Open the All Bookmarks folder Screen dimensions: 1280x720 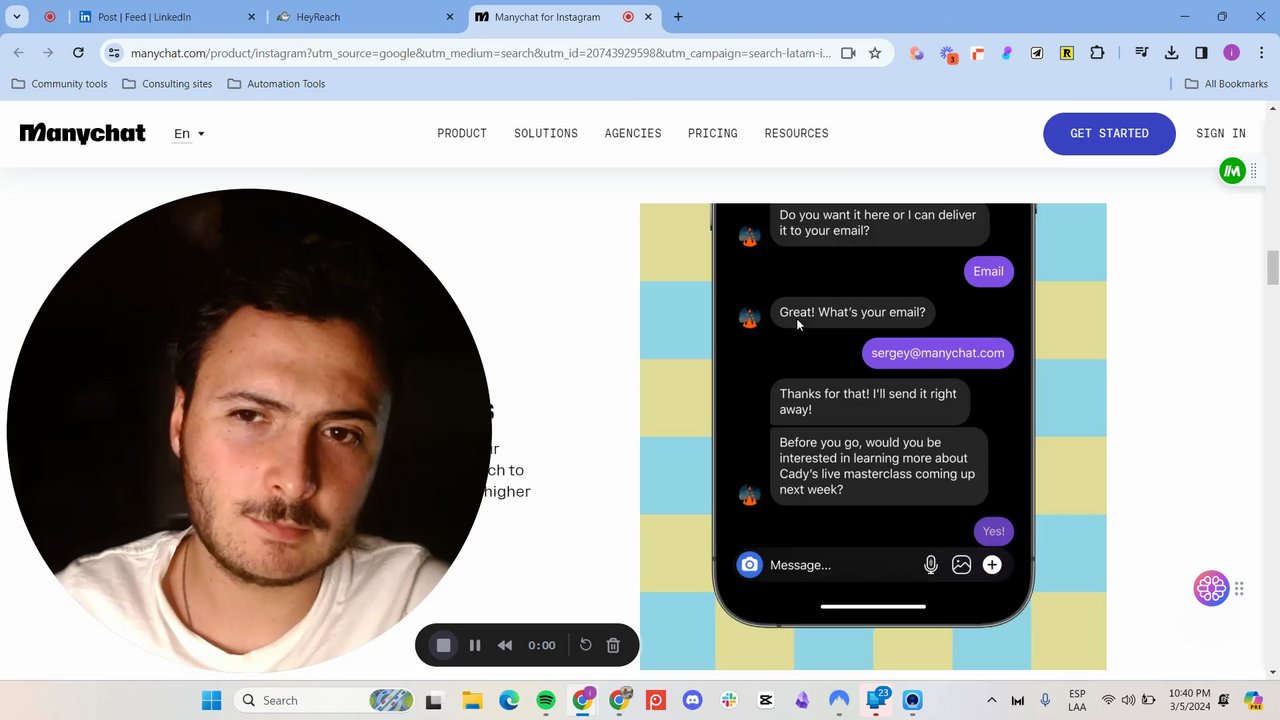(x=1226, y=84)
